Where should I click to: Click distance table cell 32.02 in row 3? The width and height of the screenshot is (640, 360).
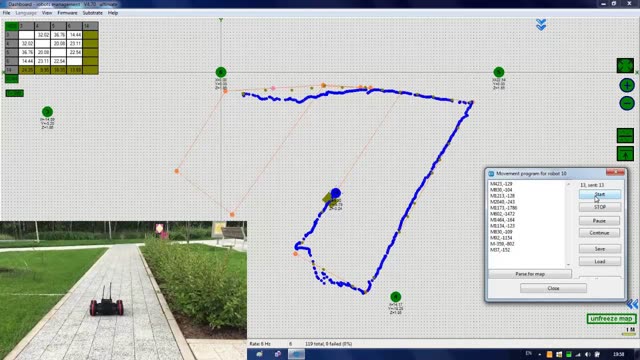coord(42,35)
